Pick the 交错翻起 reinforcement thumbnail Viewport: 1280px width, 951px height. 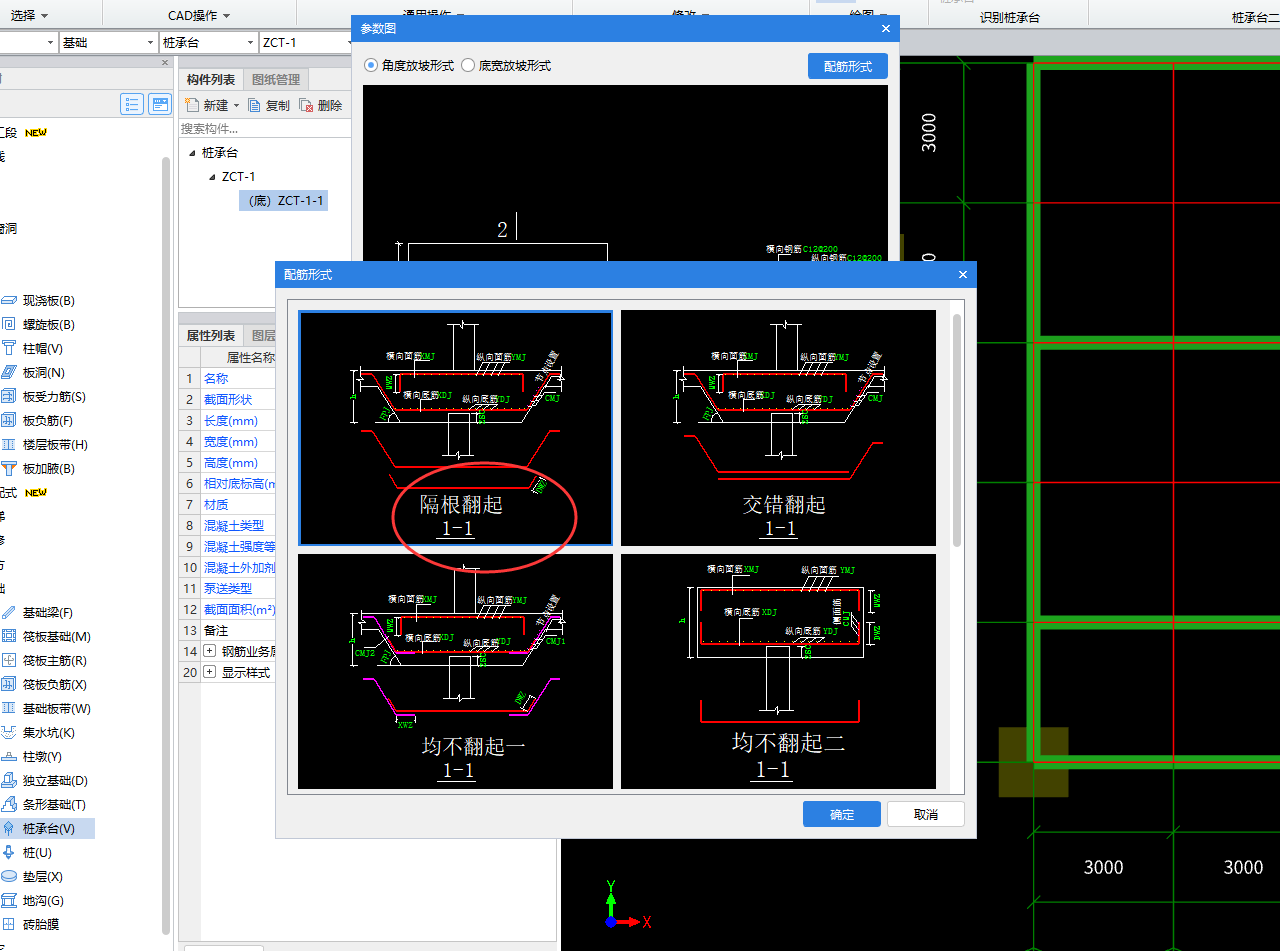point(778,428)
